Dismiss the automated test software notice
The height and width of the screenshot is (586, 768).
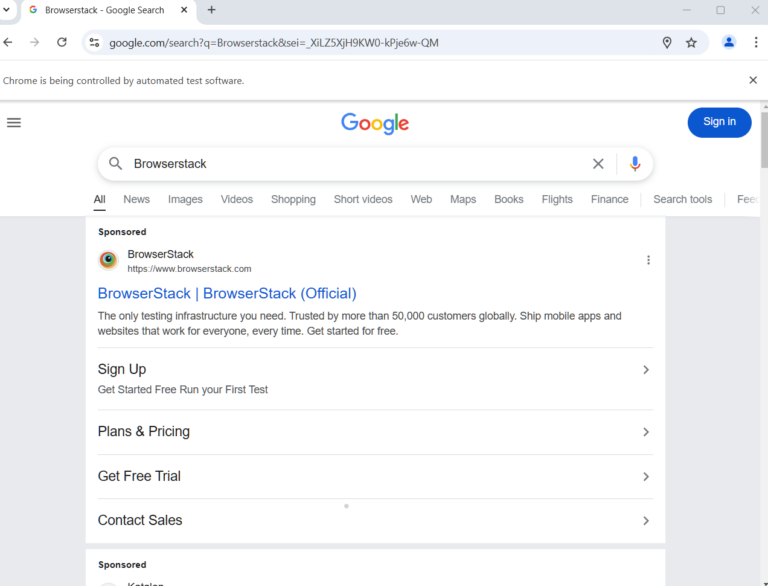pyautogui.click(x=753, y=80)
